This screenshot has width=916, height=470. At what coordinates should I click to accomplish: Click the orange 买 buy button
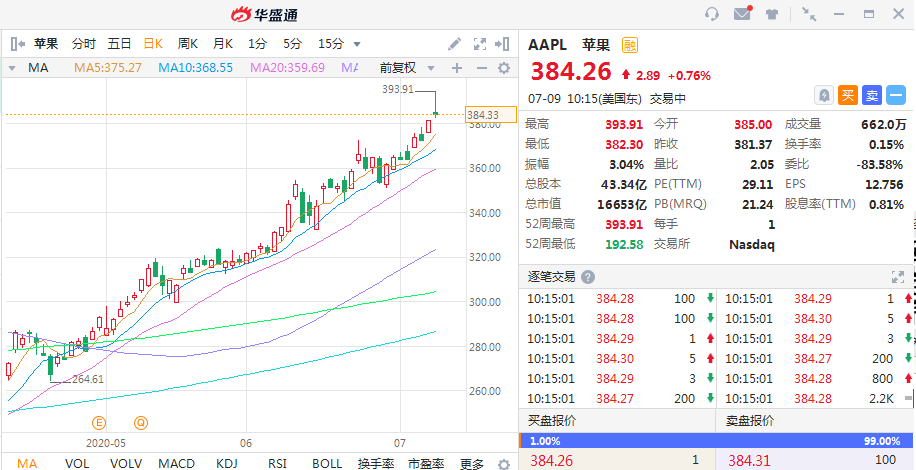coord(848,95)
